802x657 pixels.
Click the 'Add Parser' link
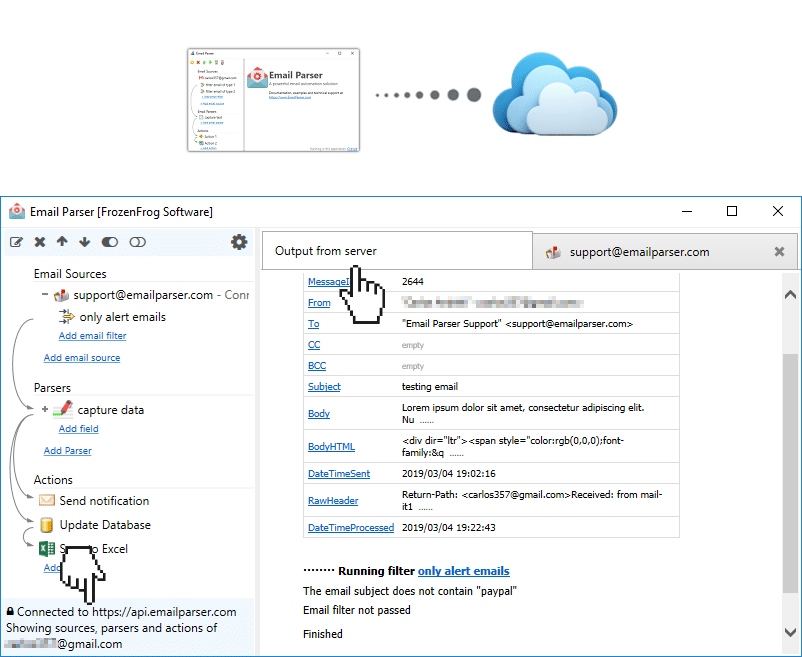68,451
